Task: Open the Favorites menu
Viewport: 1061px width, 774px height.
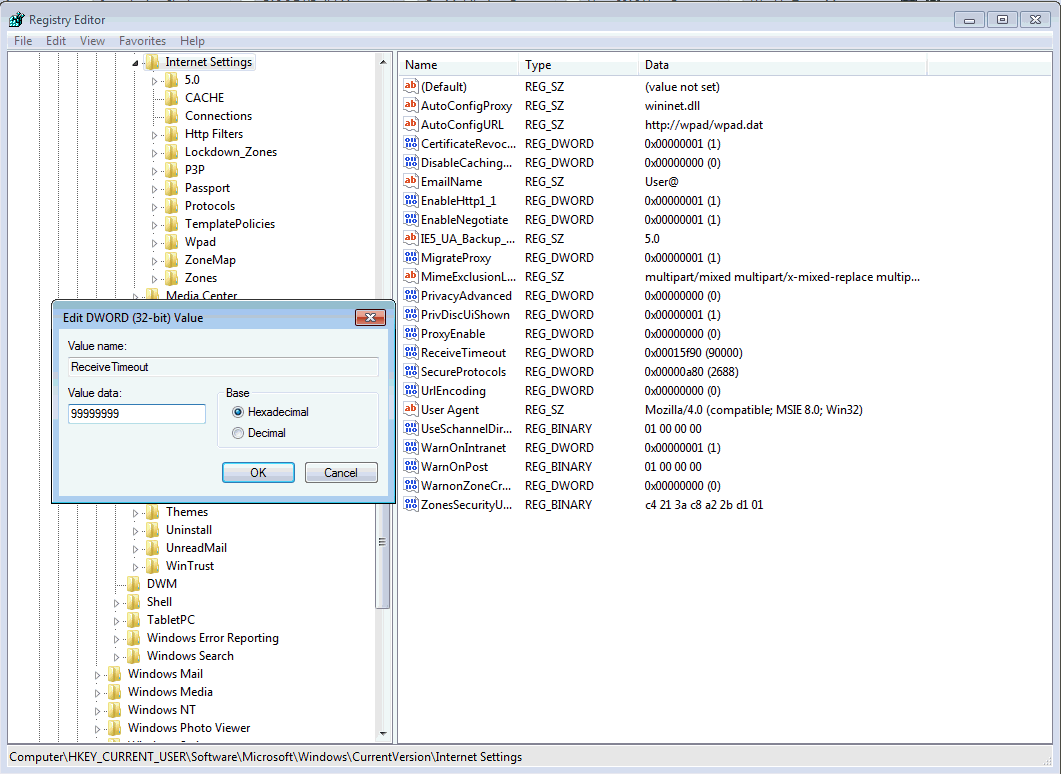Action: pos(142,41)
